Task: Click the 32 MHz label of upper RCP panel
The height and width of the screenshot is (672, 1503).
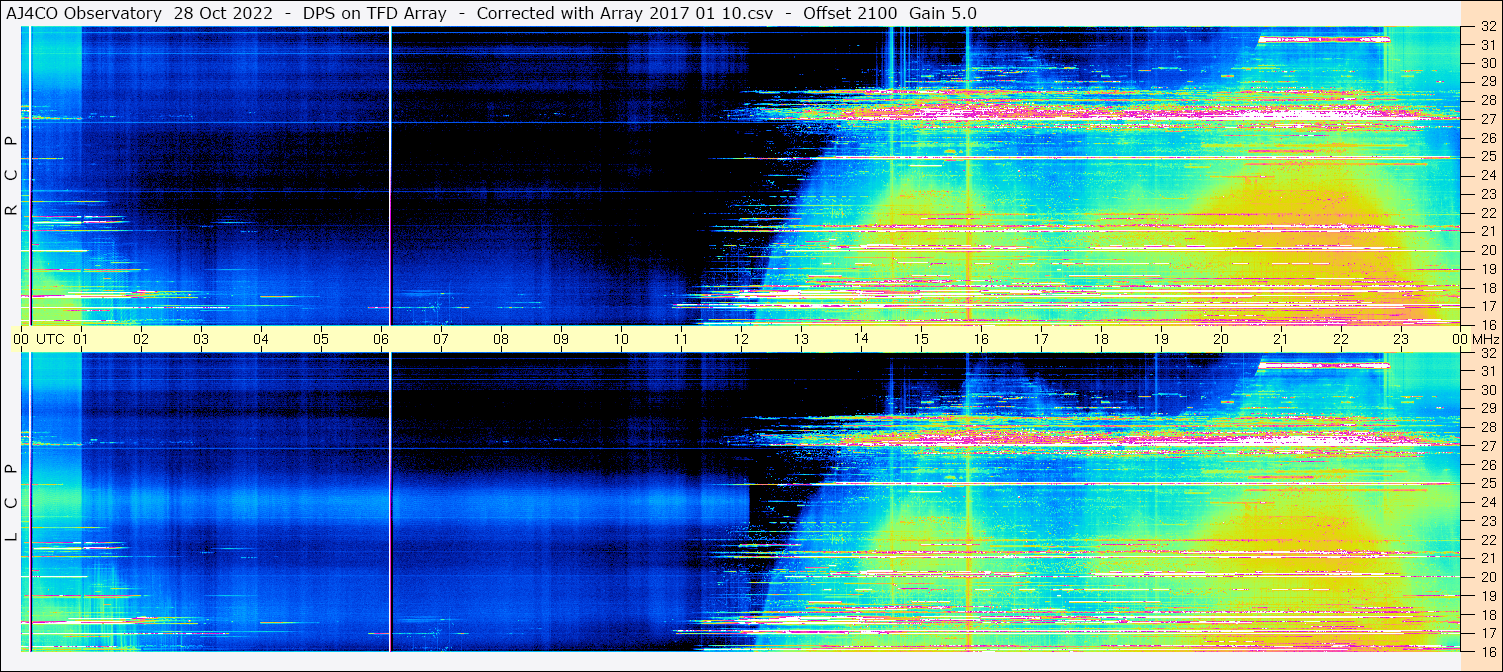Action: tap(1486, 29)
